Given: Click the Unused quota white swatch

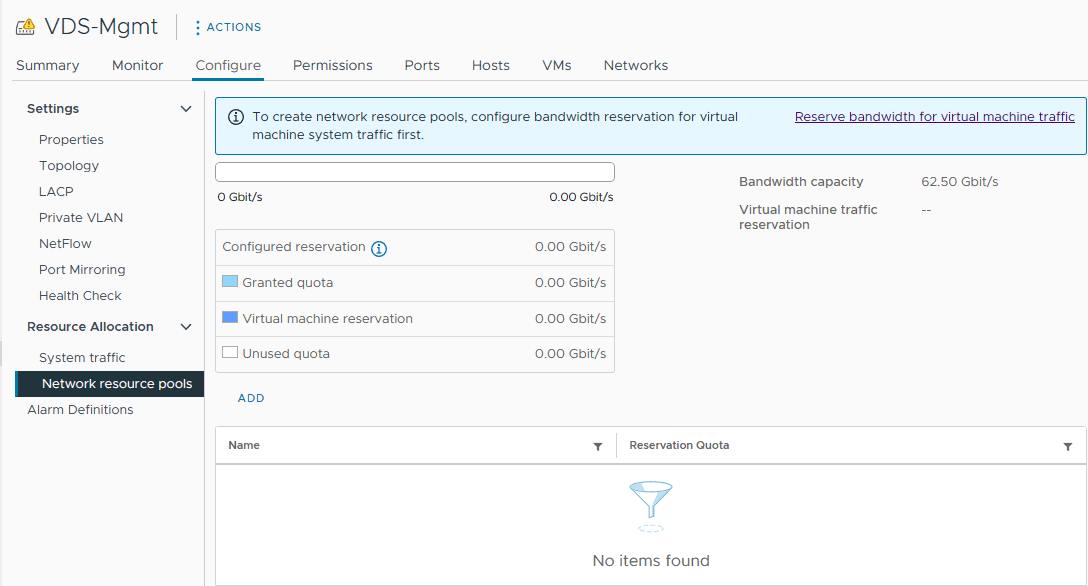Looking at the screenshot, I should tap(230, 353).
